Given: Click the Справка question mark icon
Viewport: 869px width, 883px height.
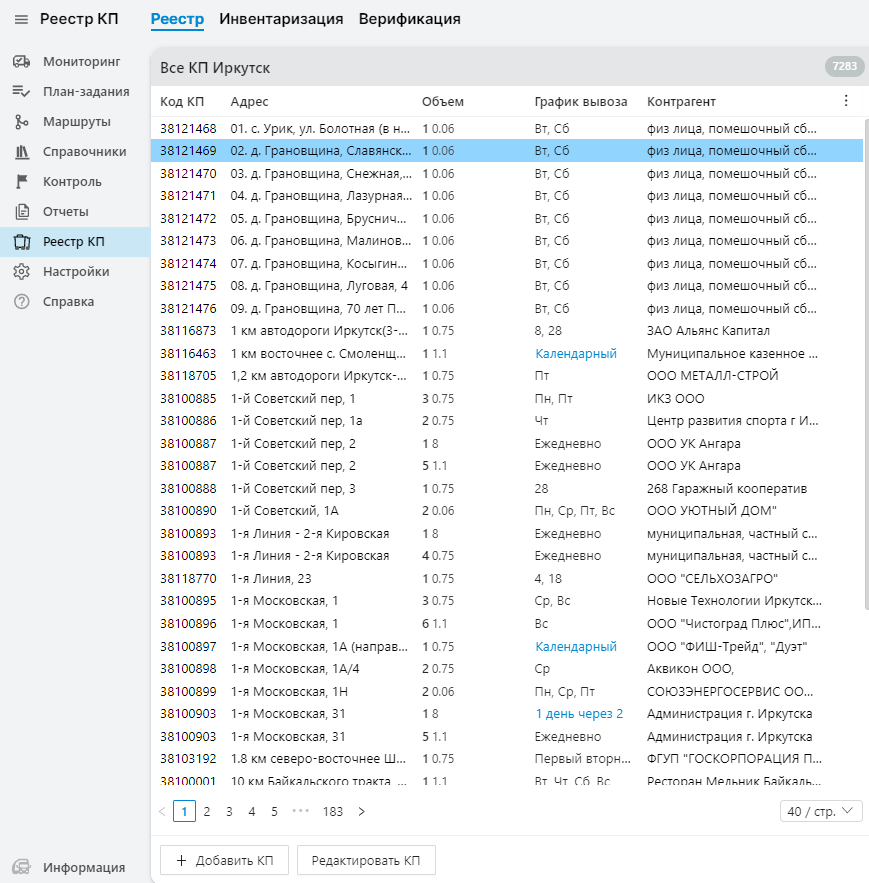Looking at the screenshot, I should coord(22,302).
